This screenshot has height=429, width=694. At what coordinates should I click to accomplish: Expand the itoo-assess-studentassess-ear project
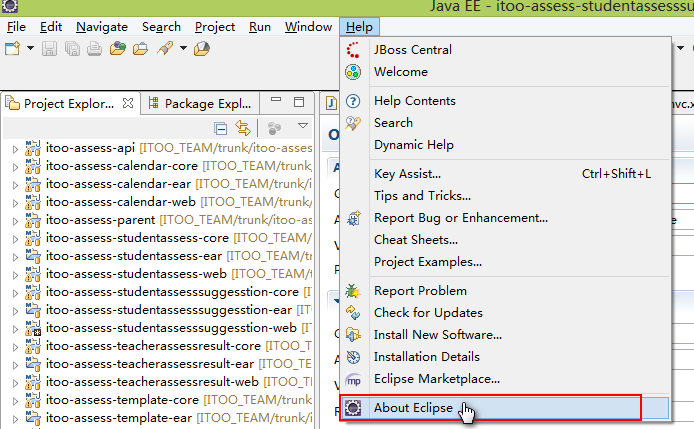click(15, 257)
